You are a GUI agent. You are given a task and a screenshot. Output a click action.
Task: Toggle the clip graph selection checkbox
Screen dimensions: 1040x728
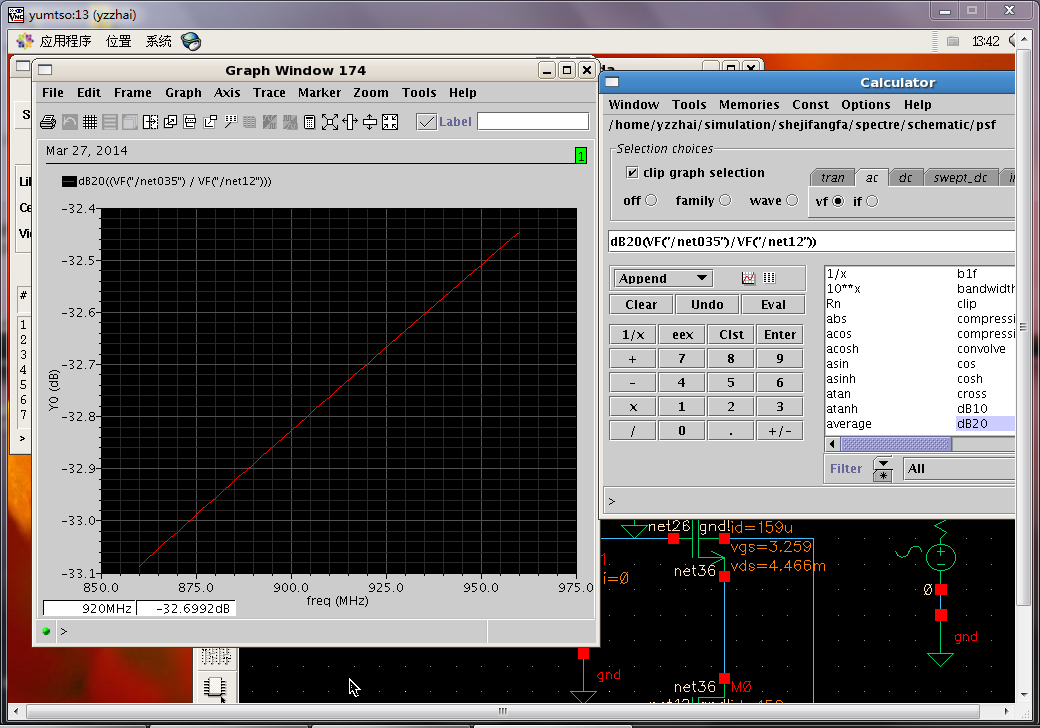coord(631,173)
